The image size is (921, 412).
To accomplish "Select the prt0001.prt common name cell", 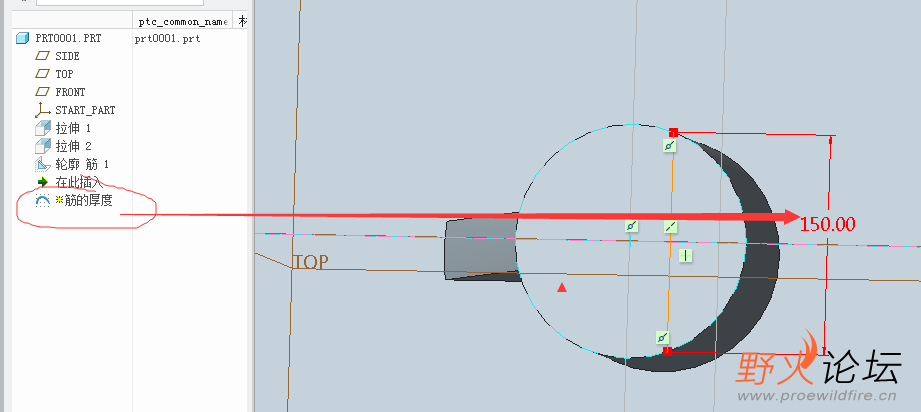I will pos(167,39).
